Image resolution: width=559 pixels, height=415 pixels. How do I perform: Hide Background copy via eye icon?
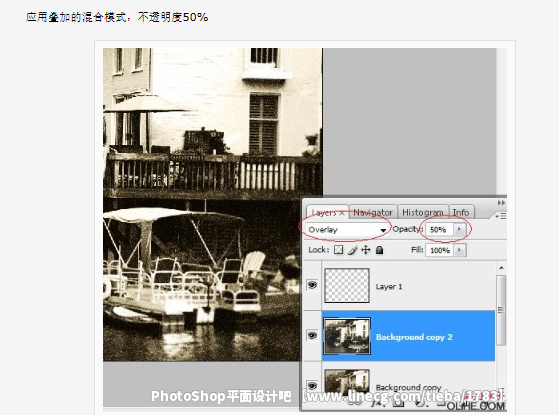pyautogui.click(x=312, y=385)
